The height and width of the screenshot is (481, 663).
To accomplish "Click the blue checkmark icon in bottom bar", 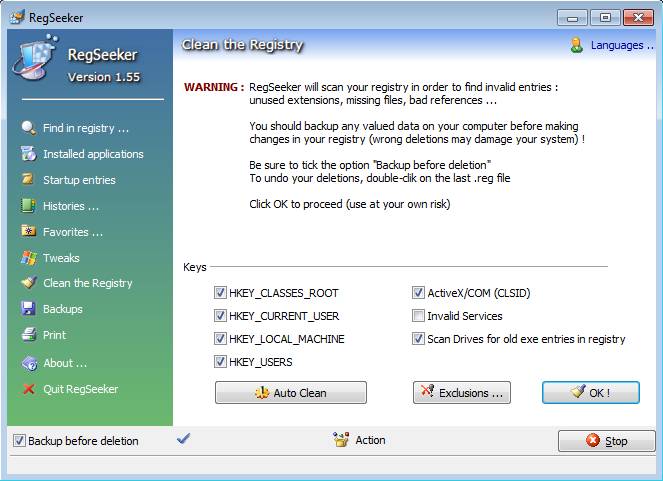I will [x=184, y=439].
